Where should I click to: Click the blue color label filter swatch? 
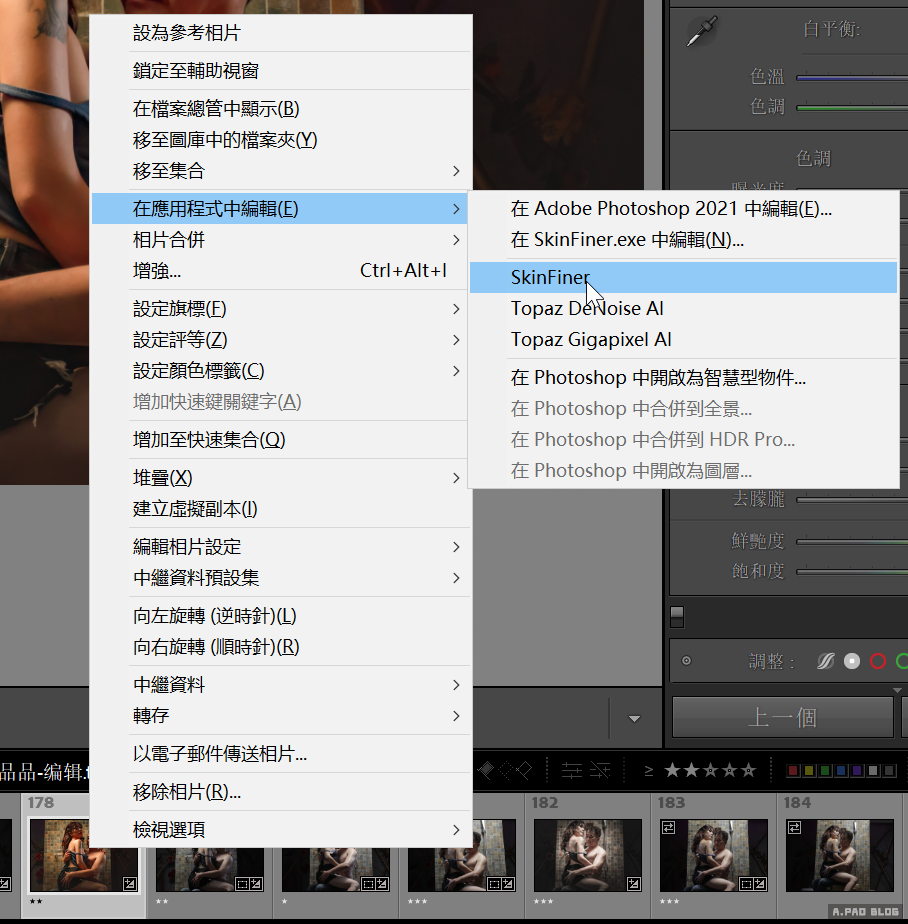(x=842, y=771)
